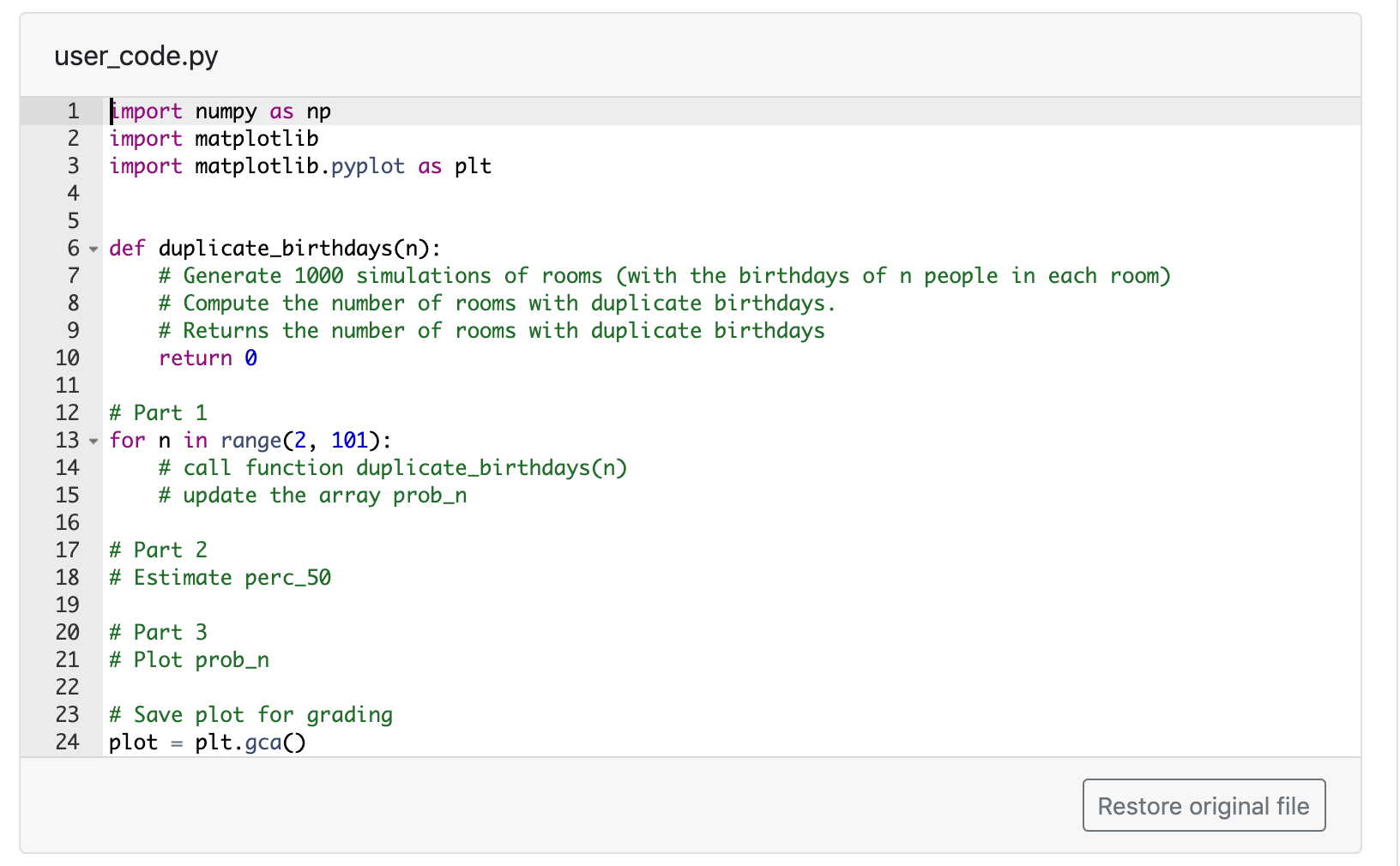Place cursor on empty line 19

(x=732, y=605)
